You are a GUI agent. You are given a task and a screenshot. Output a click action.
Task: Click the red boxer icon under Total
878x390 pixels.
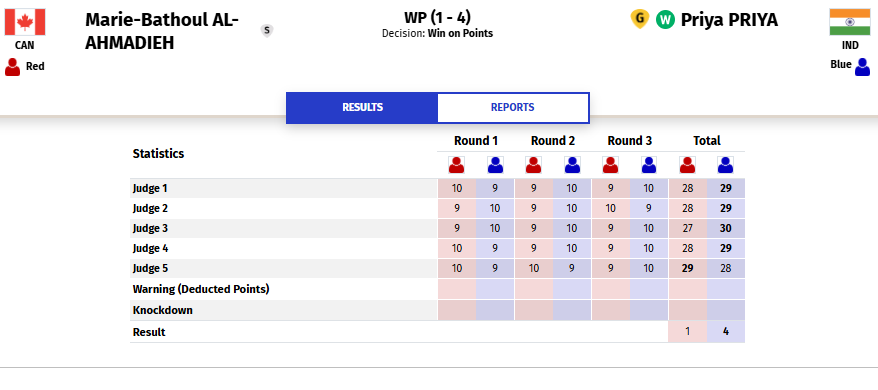point(687,165)
